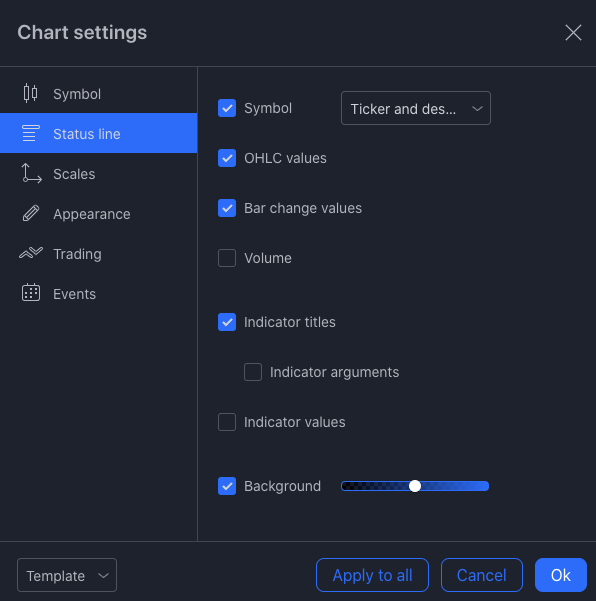The width and height of the screenshot is (596, 601).
Task: Confirm settings with the Ok button
Action: click(560, 575)
